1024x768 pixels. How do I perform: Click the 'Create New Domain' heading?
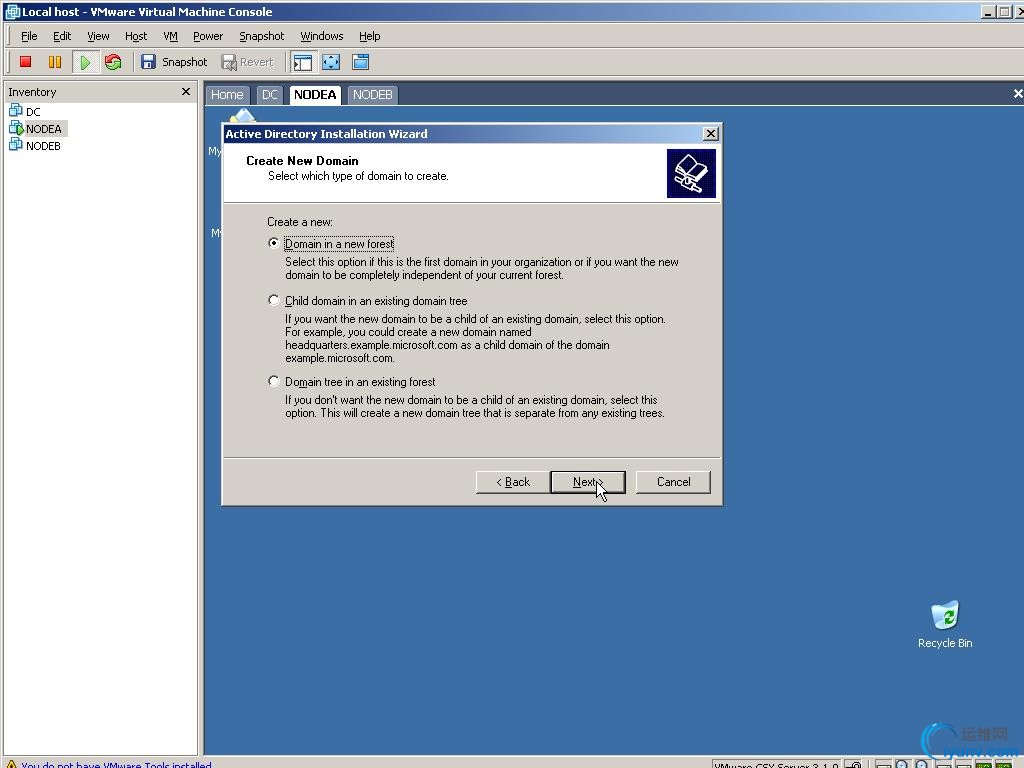302,161
